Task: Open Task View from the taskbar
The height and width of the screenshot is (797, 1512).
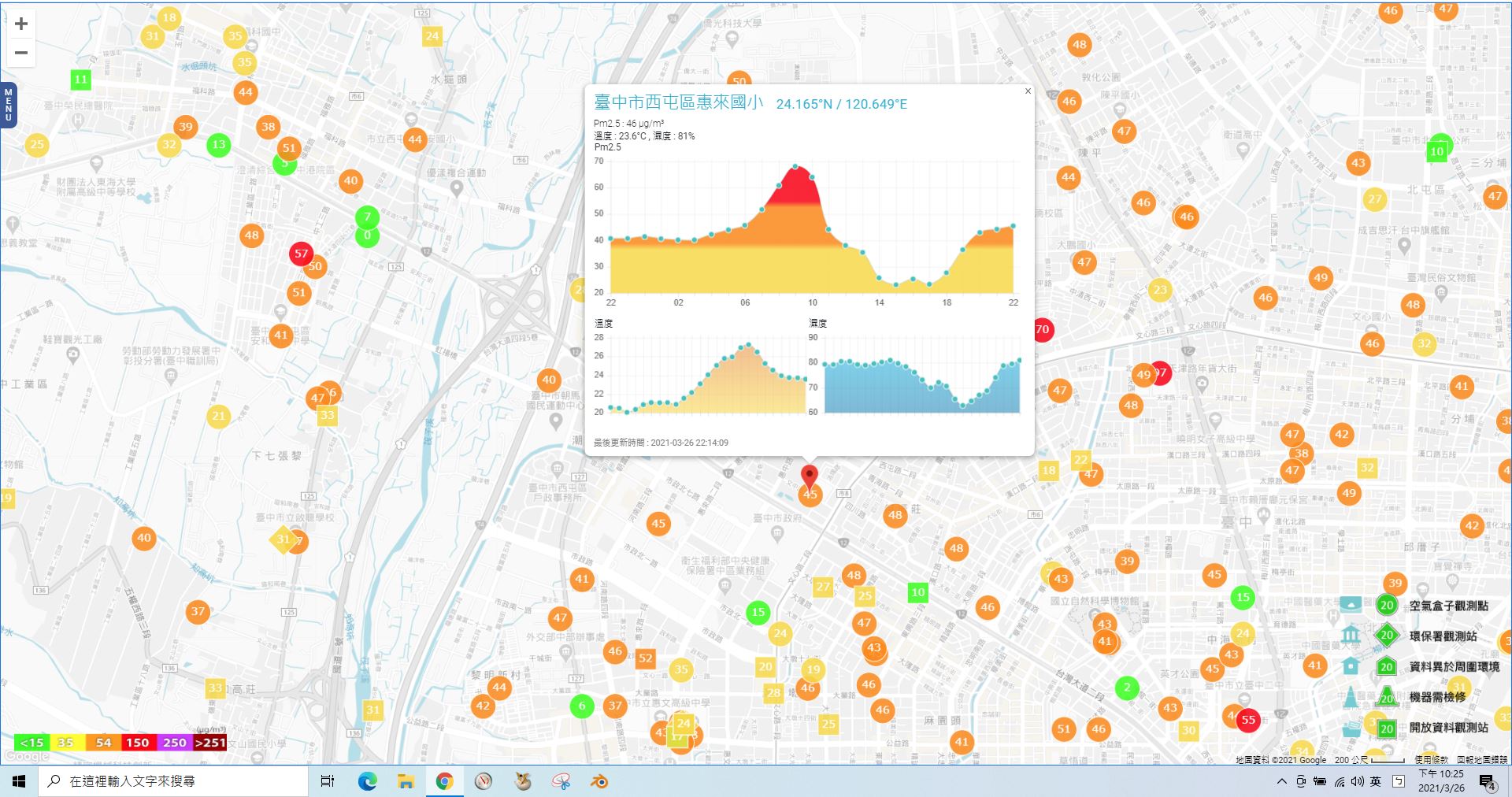Action: (x=328, y=781)
